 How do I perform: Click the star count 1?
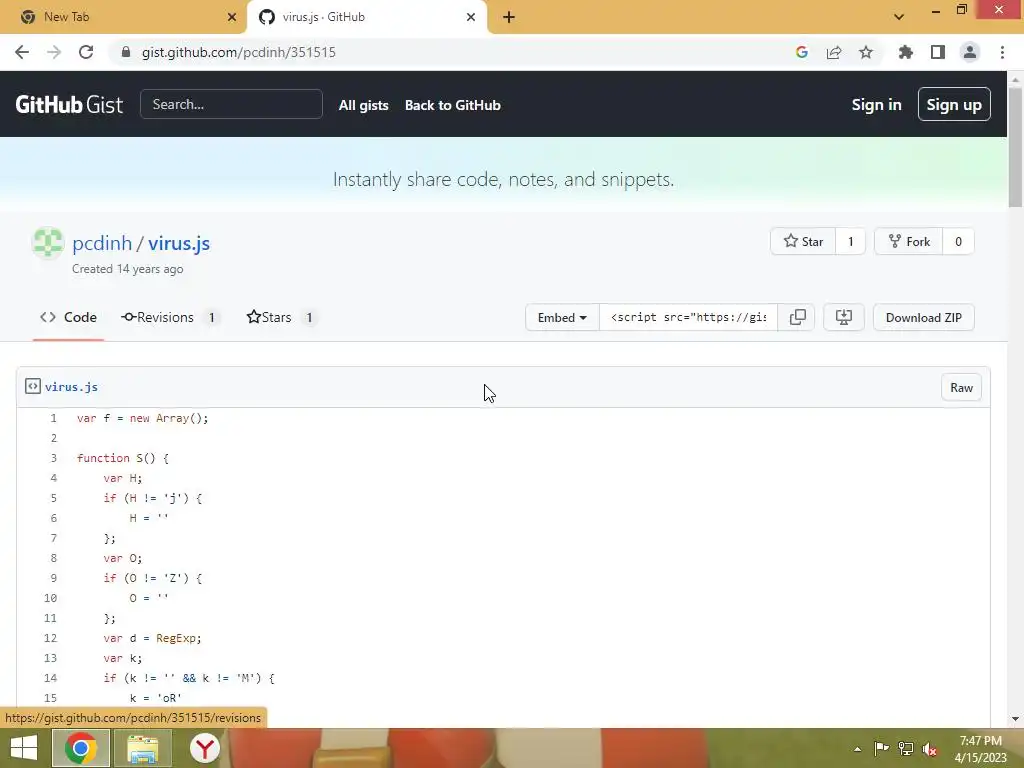pyautogui.click(x=850, y=242)
